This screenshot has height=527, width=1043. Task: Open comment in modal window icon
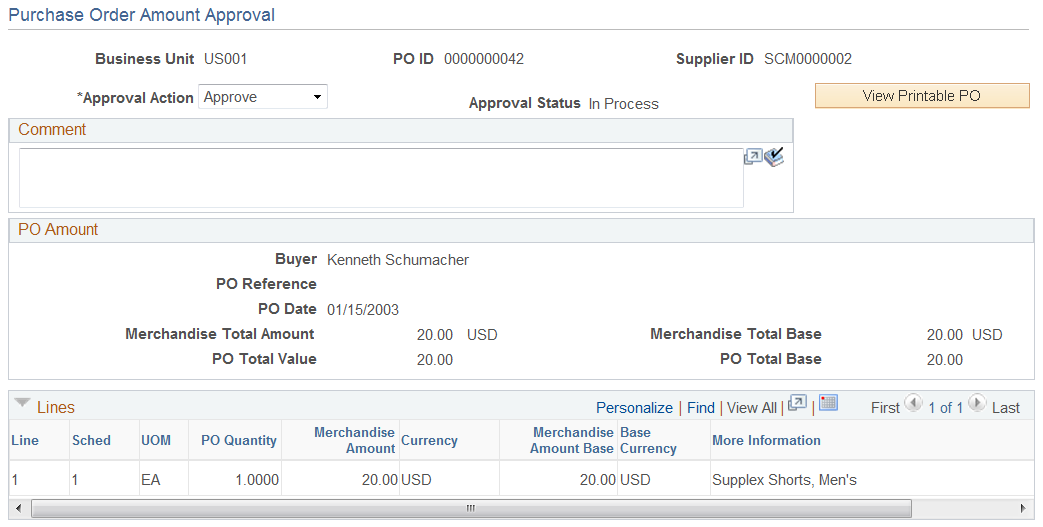click(752, 157)
